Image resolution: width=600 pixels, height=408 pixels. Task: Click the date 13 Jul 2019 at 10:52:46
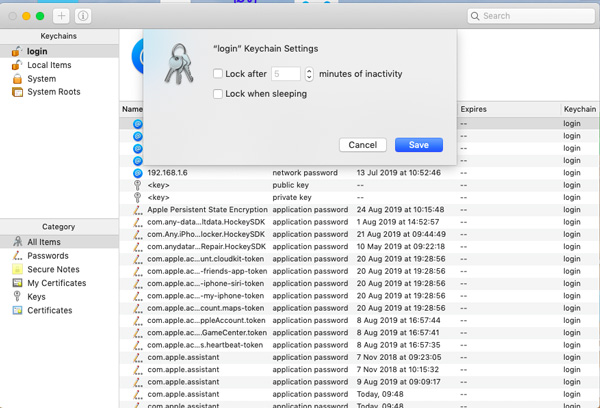tap(399, 173)
